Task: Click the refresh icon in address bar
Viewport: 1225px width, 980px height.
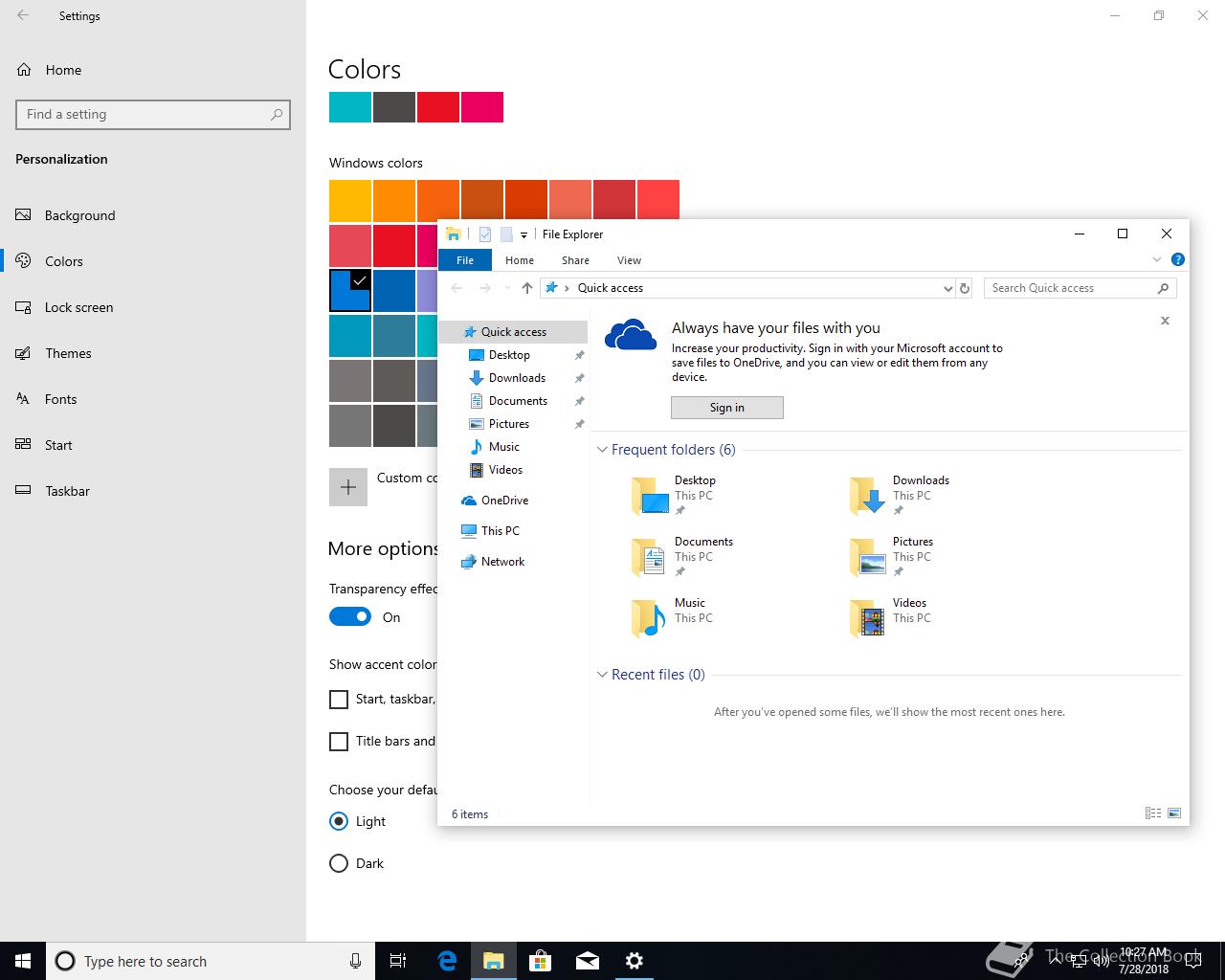Action: (965, 288)
